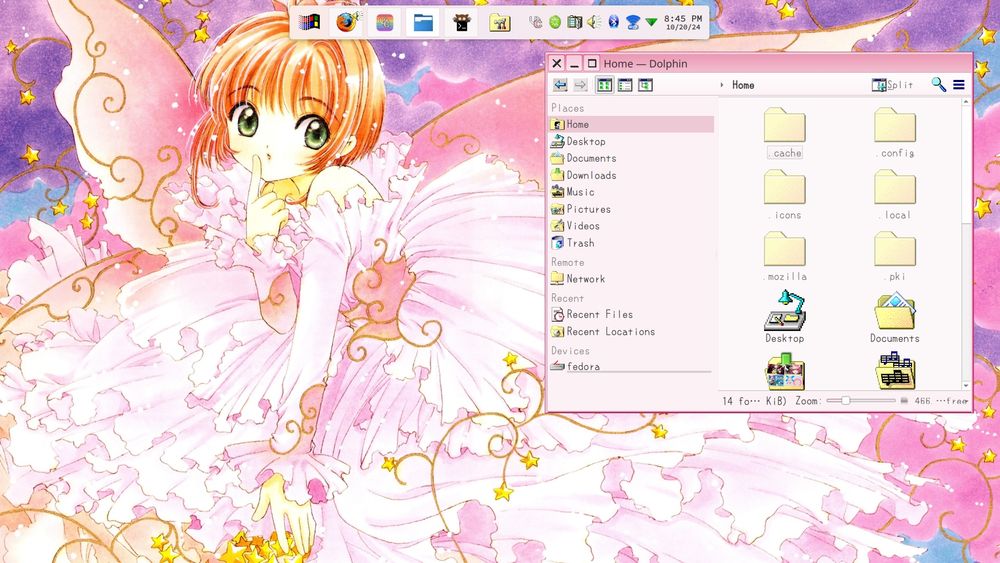
Task: Open the tools folder panel icon
Action: click(499, 23)
